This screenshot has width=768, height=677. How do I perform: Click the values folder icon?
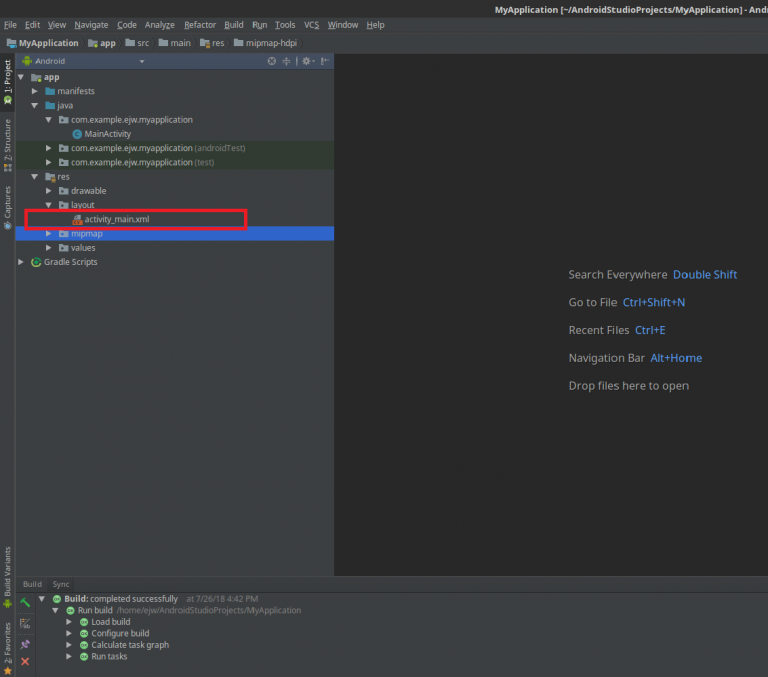(x=64, y=248)
